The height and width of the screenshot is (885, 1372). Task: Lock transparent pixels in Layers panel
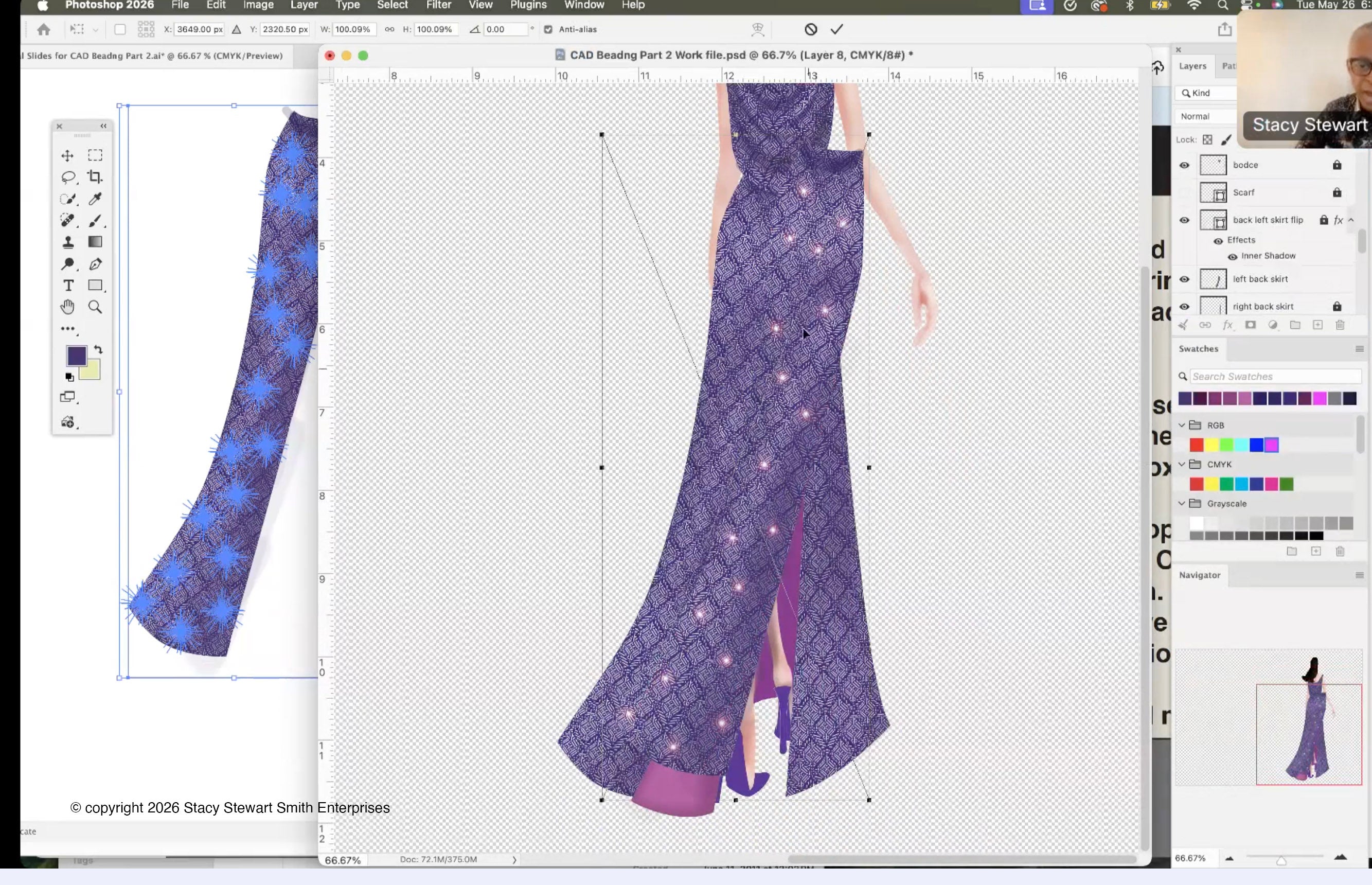(1208, 139)
